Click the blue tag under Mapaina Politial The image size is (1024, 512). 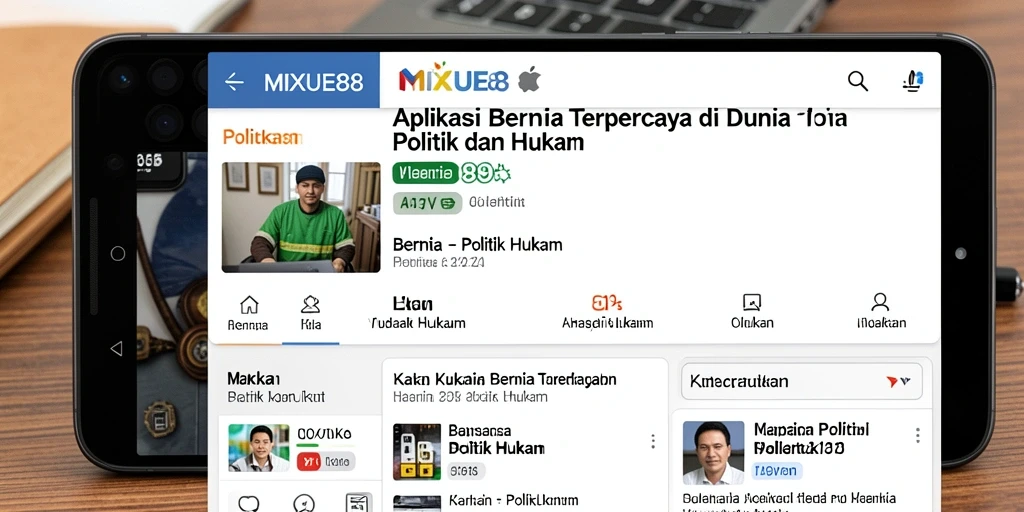point(776,471)
